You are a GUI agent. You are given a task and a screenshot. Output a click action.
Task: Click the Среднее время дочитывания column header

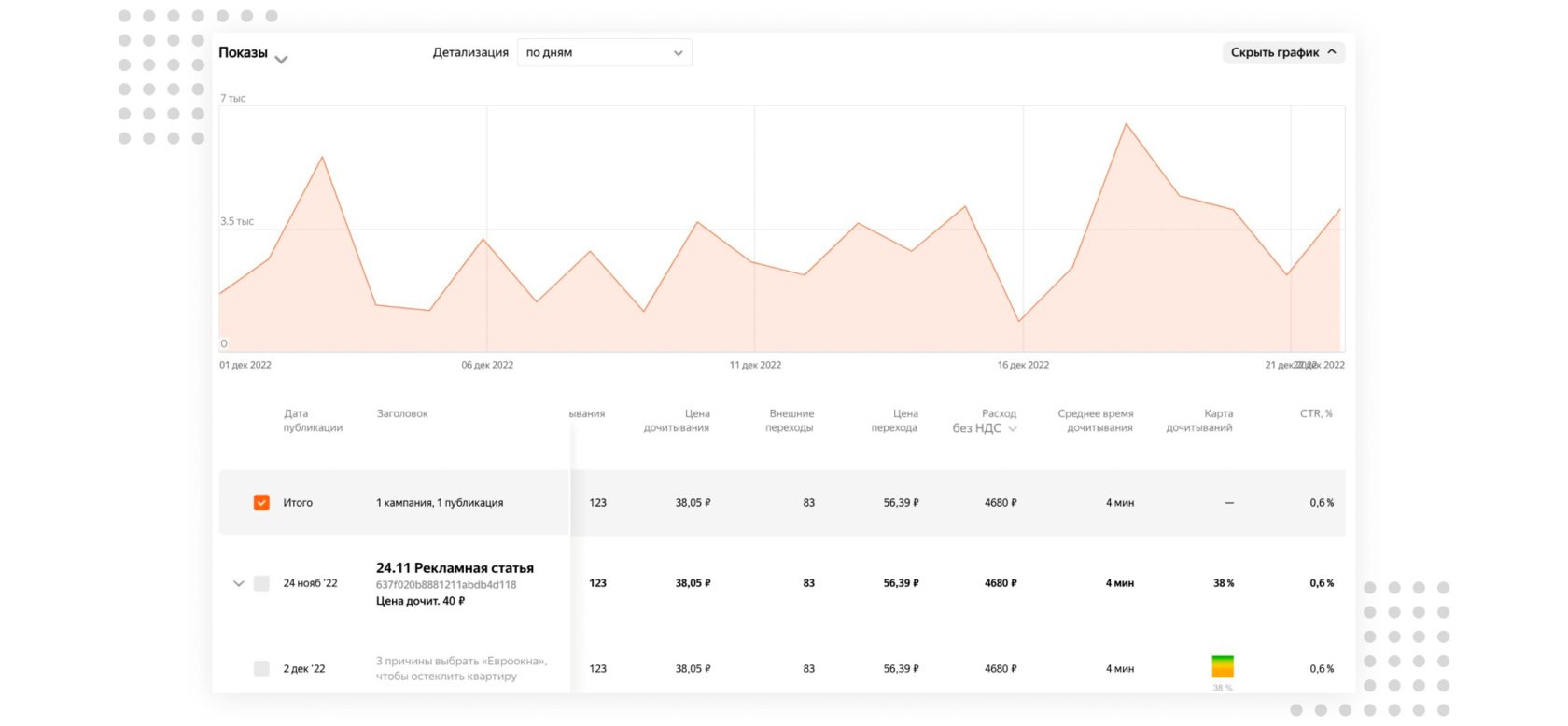[1096, 420]
